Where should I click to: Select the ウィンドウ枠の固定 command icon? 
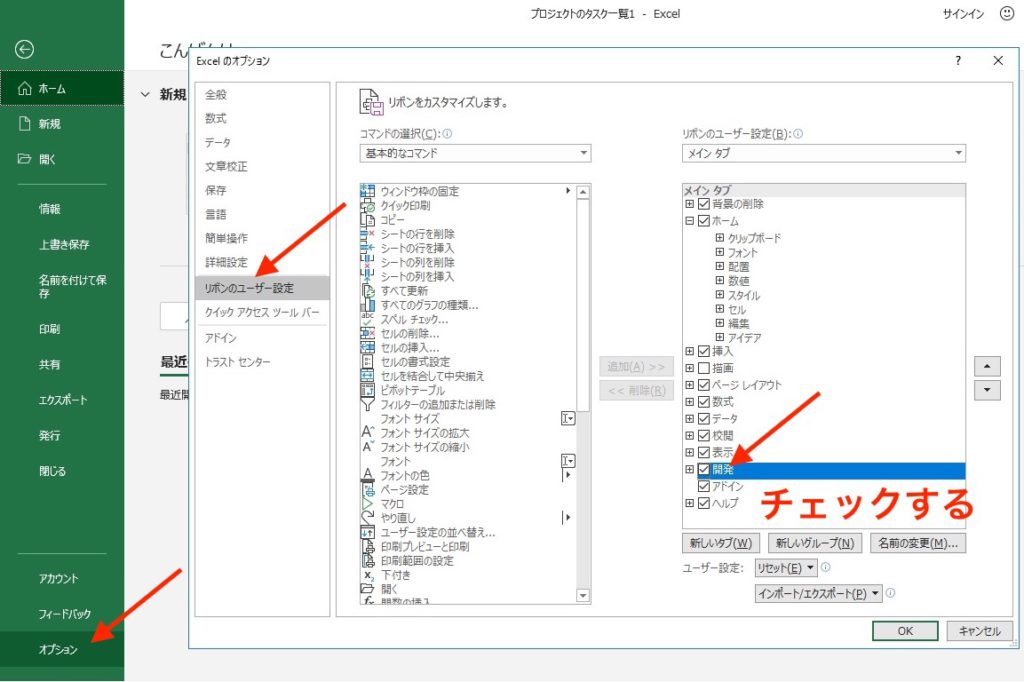pyautogui.click(x=368, y=191)
